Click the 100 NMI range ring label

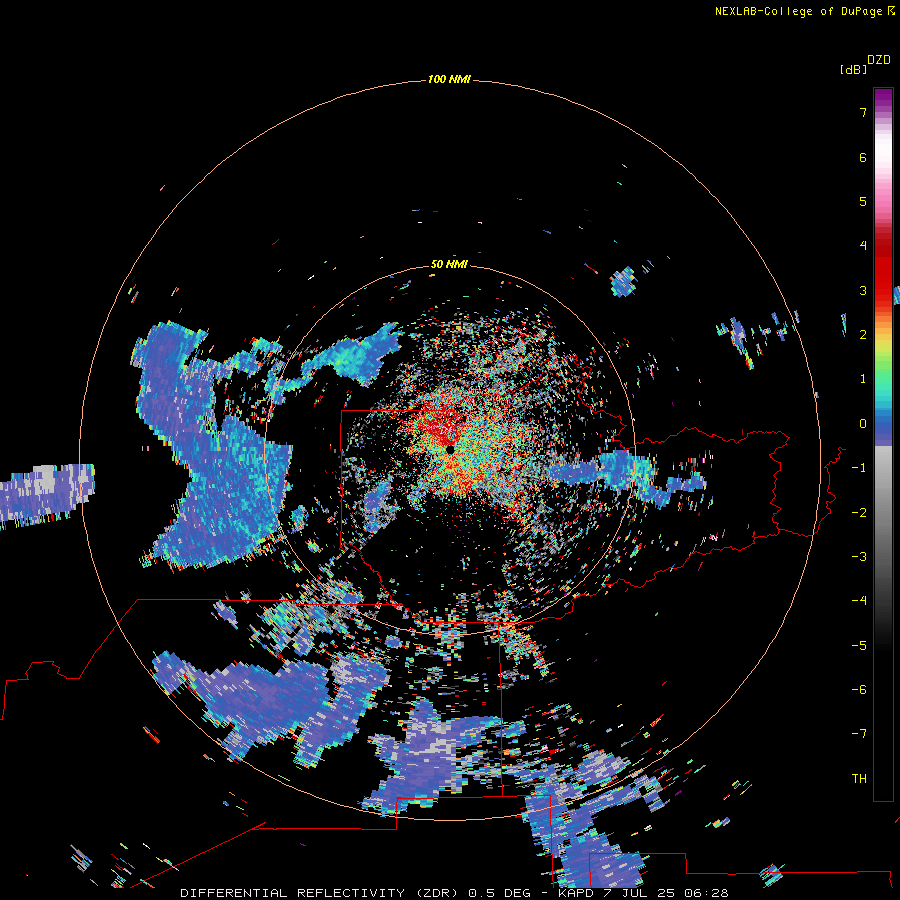449,79
